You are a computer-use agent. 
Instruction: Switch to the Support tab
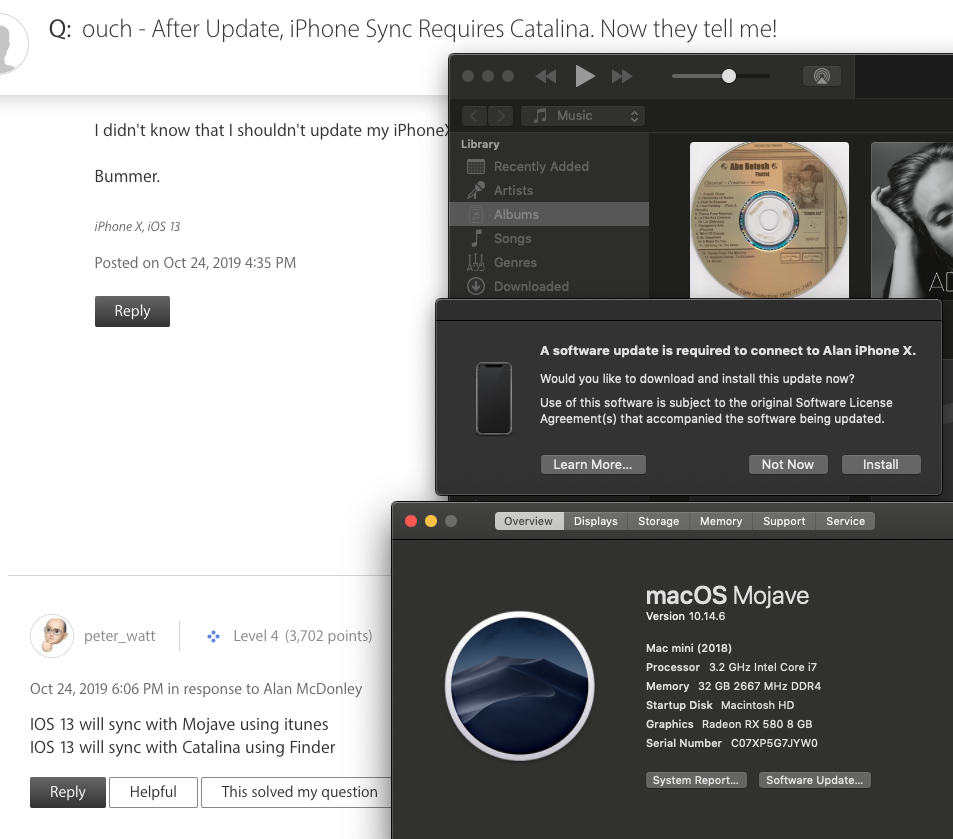tap(784, 521)
